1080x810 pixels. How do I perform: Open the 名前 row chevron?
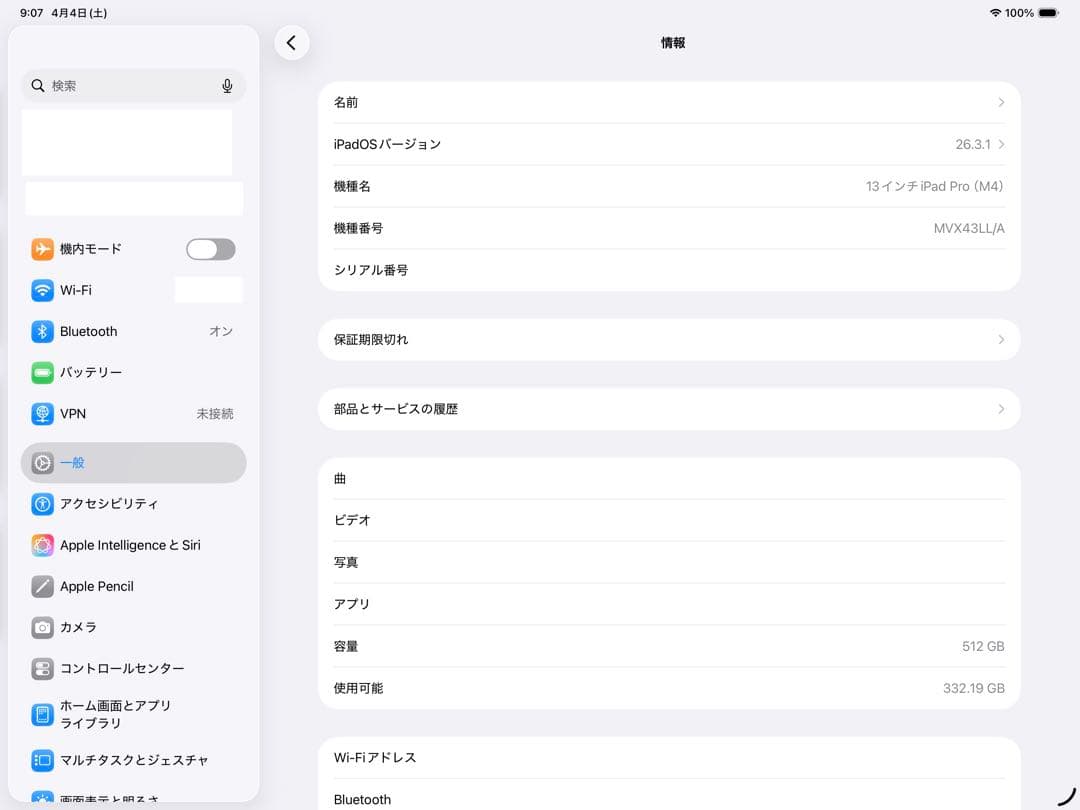1001,103
